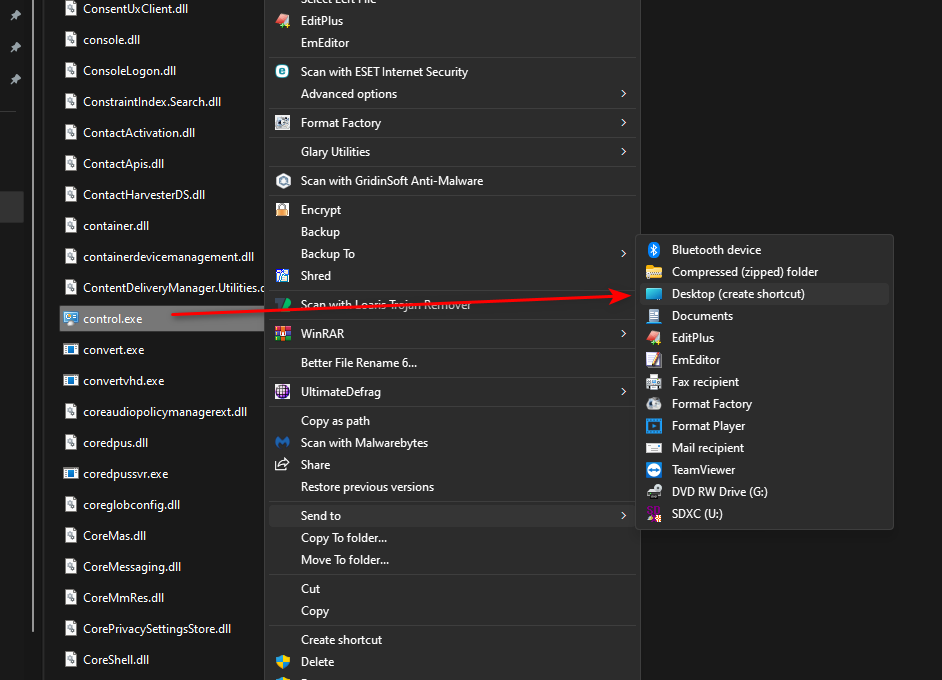Expand the UltimateDefrag submenu arrow
This screenshot has height=680, width=942.
[x=624, y=392]
